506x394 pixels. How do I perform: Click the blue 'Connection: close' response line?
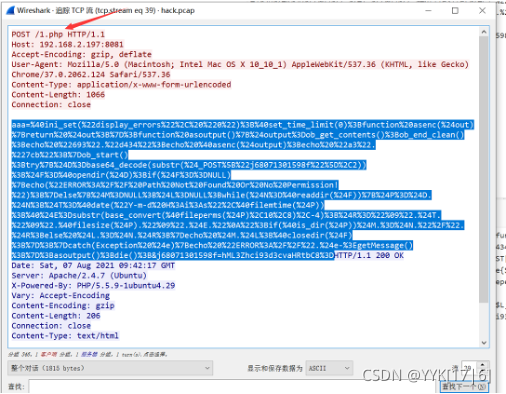pos(51,326)
